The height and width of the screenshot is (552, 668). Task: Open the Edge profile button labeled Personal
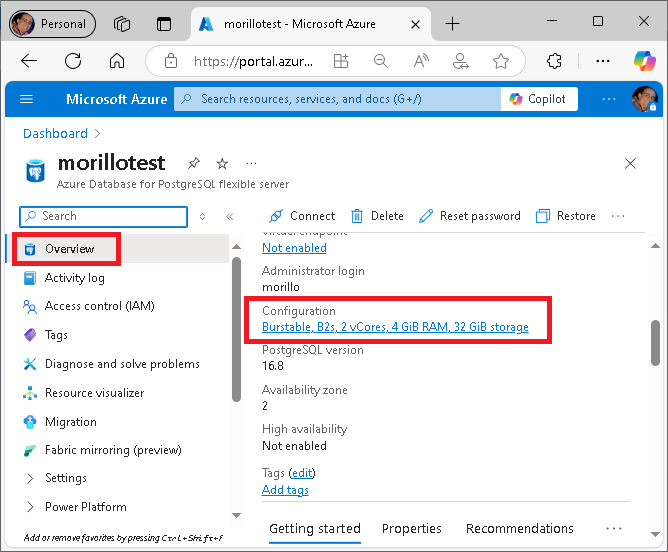click(52, 24)
